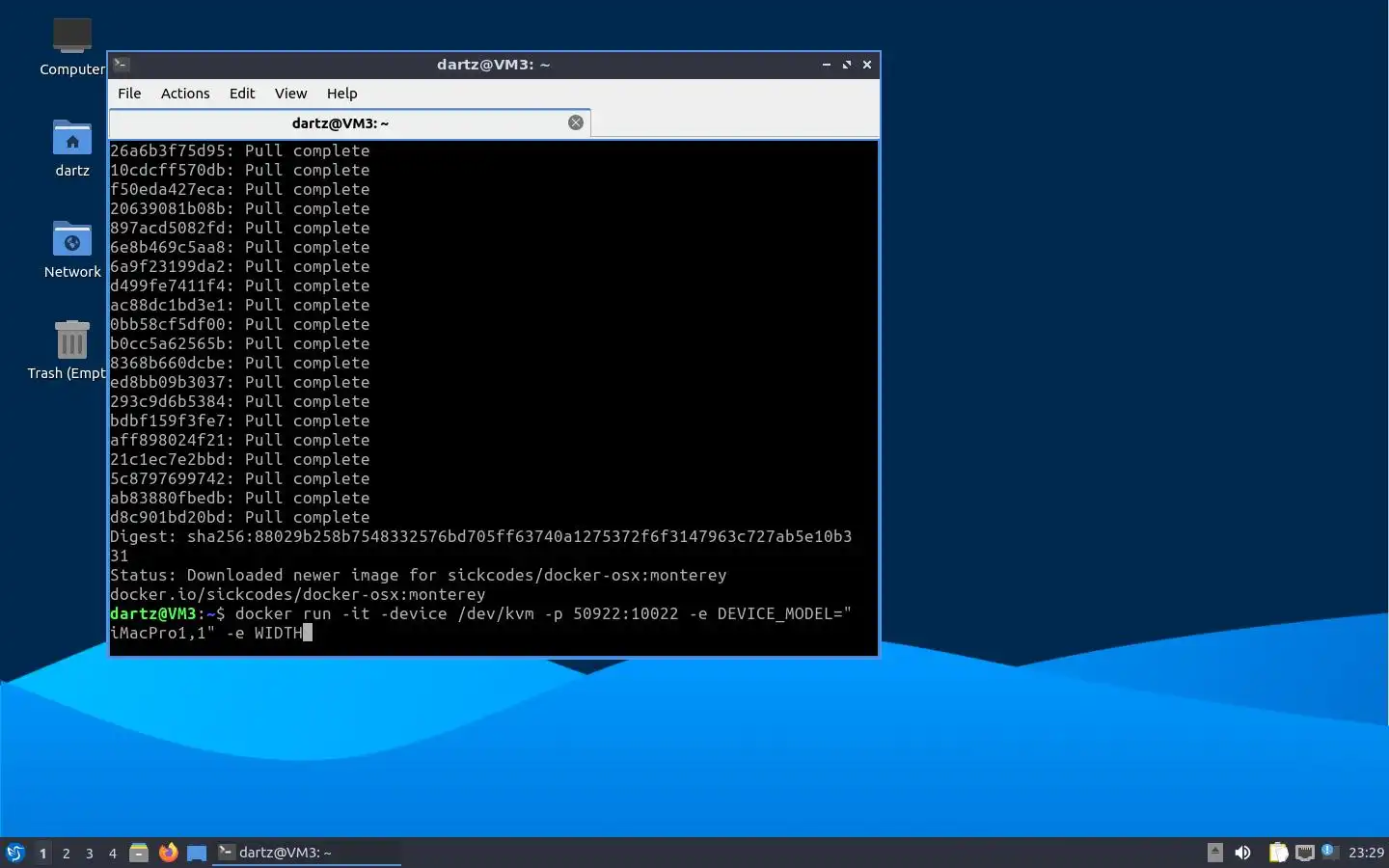Close the terminal window

pyautogui.click(x=867, y=65)
